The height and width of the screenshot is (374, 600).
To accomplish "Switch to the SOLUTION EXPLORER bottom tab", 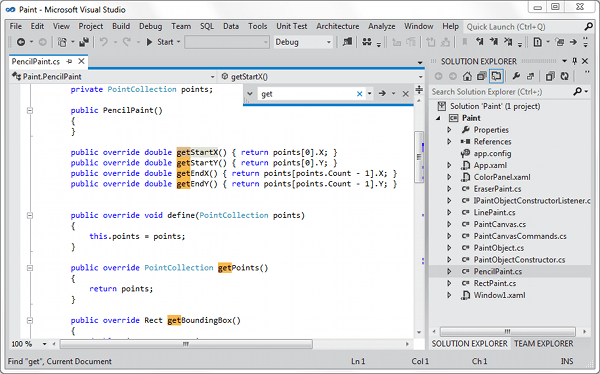I will (x=470, y=344).
